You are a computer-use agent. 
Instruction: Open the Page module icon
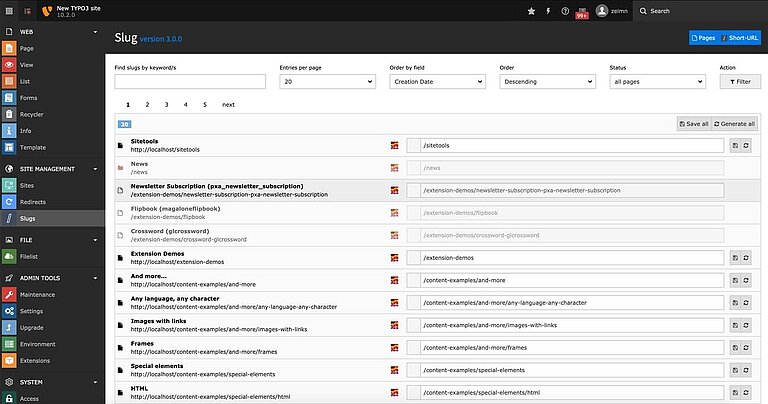click(x=9, y=48)
